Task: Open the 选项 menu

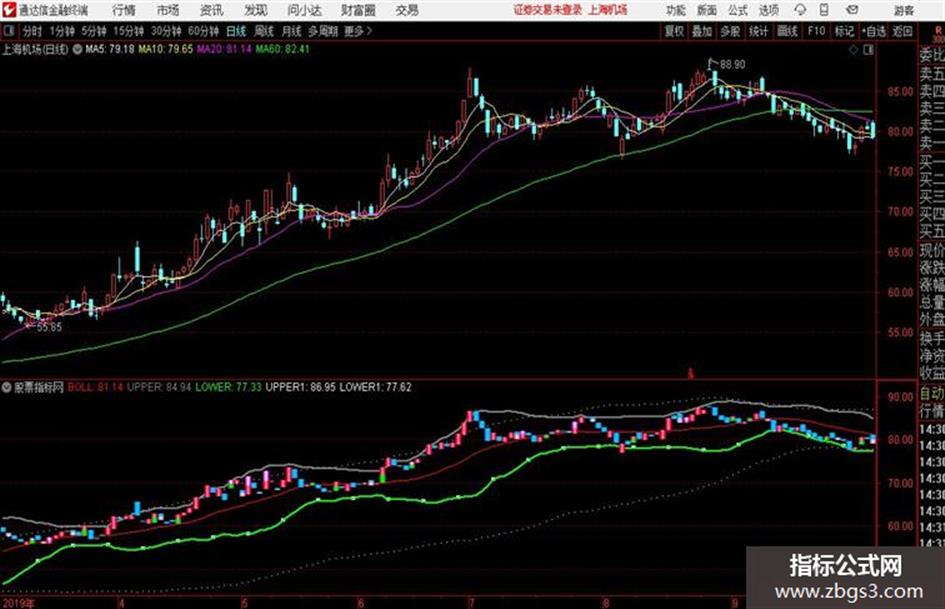Action: [x=768, y=10]
